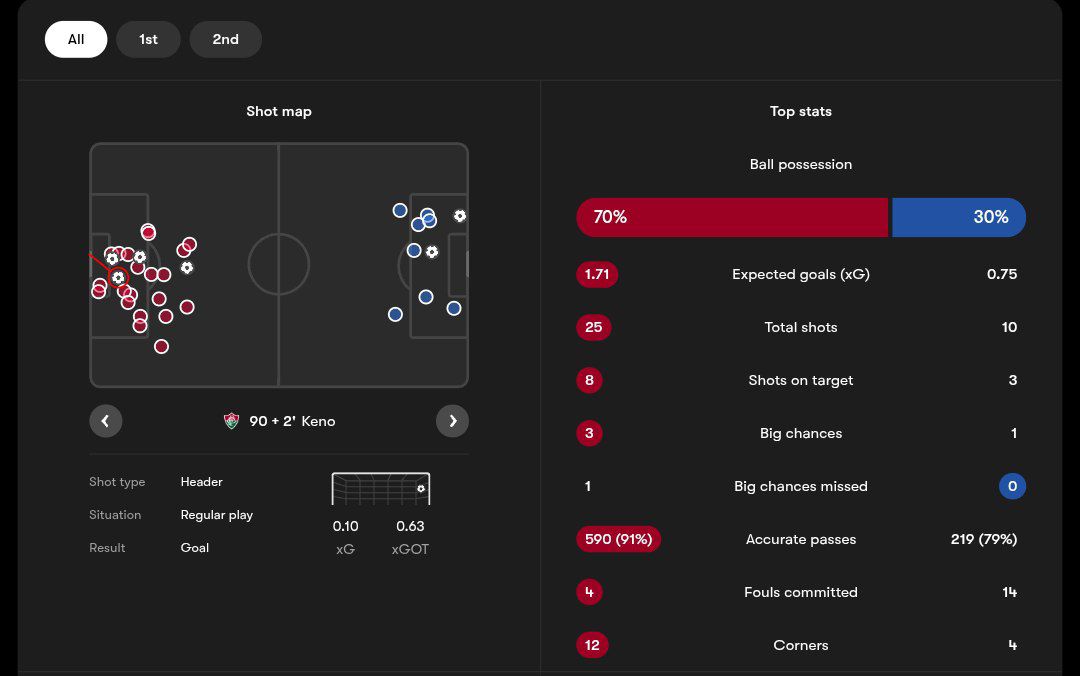Switch to the 2nd half tab
Image resolution: width=1080 pixels, height=676 pixels.
225,39
